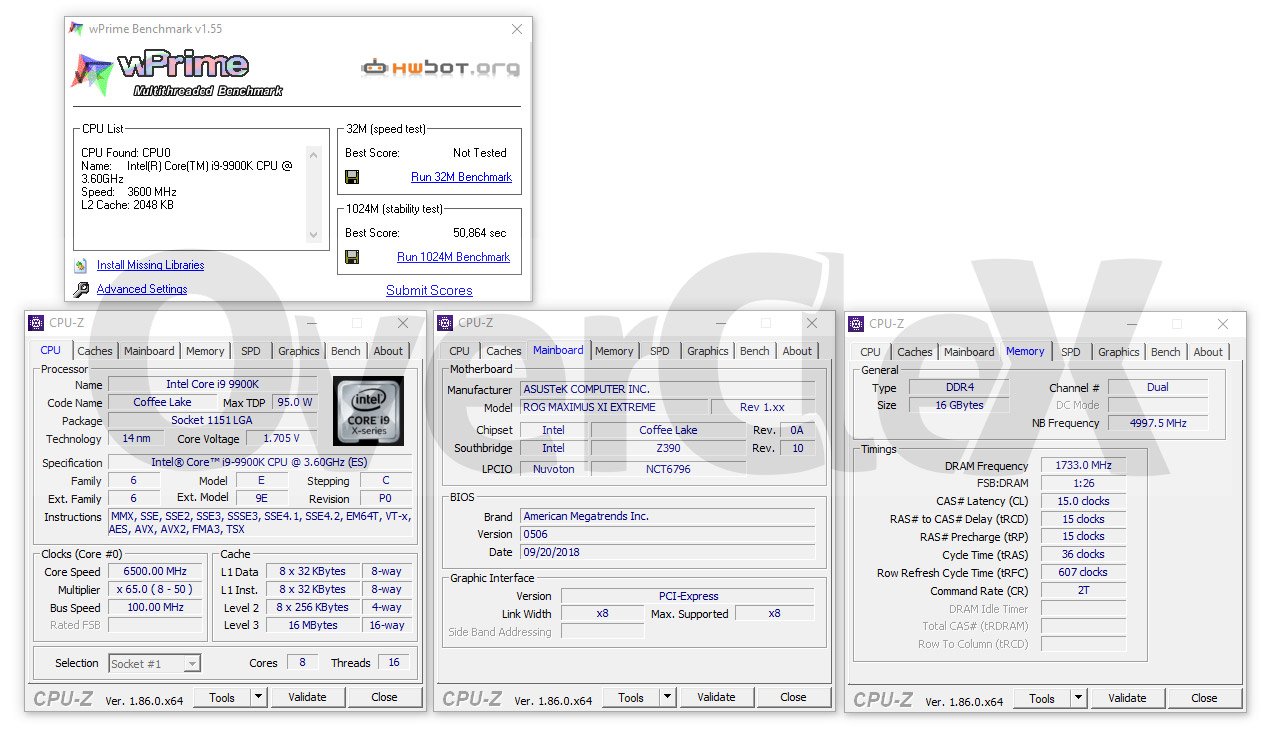The height and width of the screenshot is (734, 1264).
Task: Open Memory tab in Mainboard CPU-Z window
Action: (614, 351)
